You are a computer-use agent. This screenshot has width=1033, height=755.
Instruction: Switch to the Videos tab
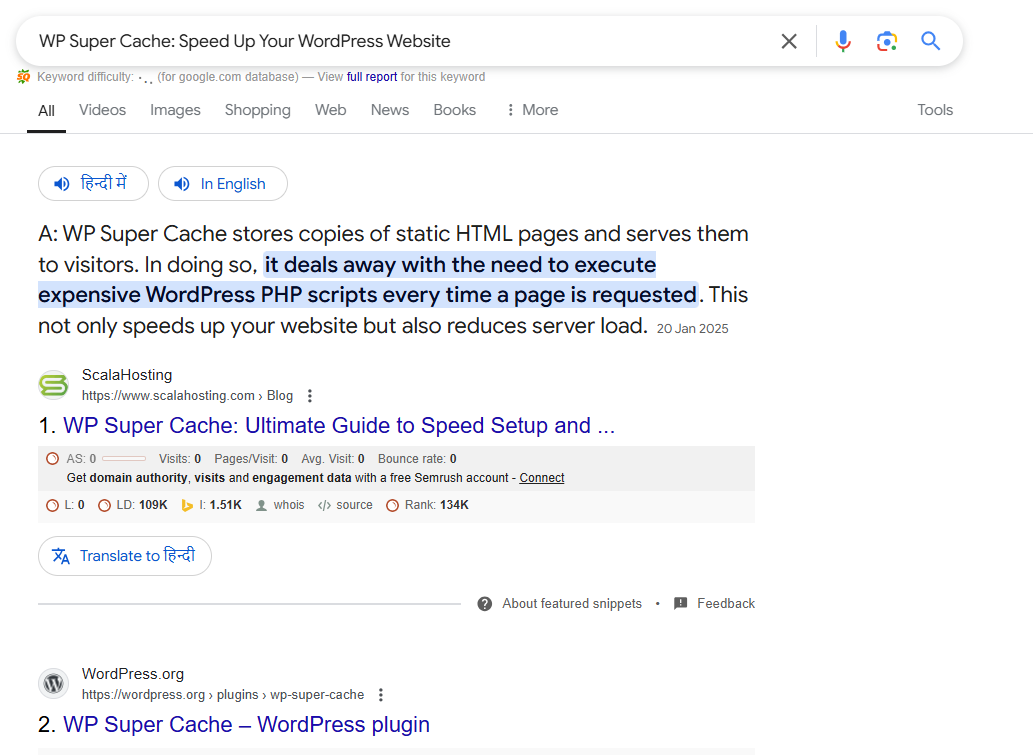tap(102, 110)
